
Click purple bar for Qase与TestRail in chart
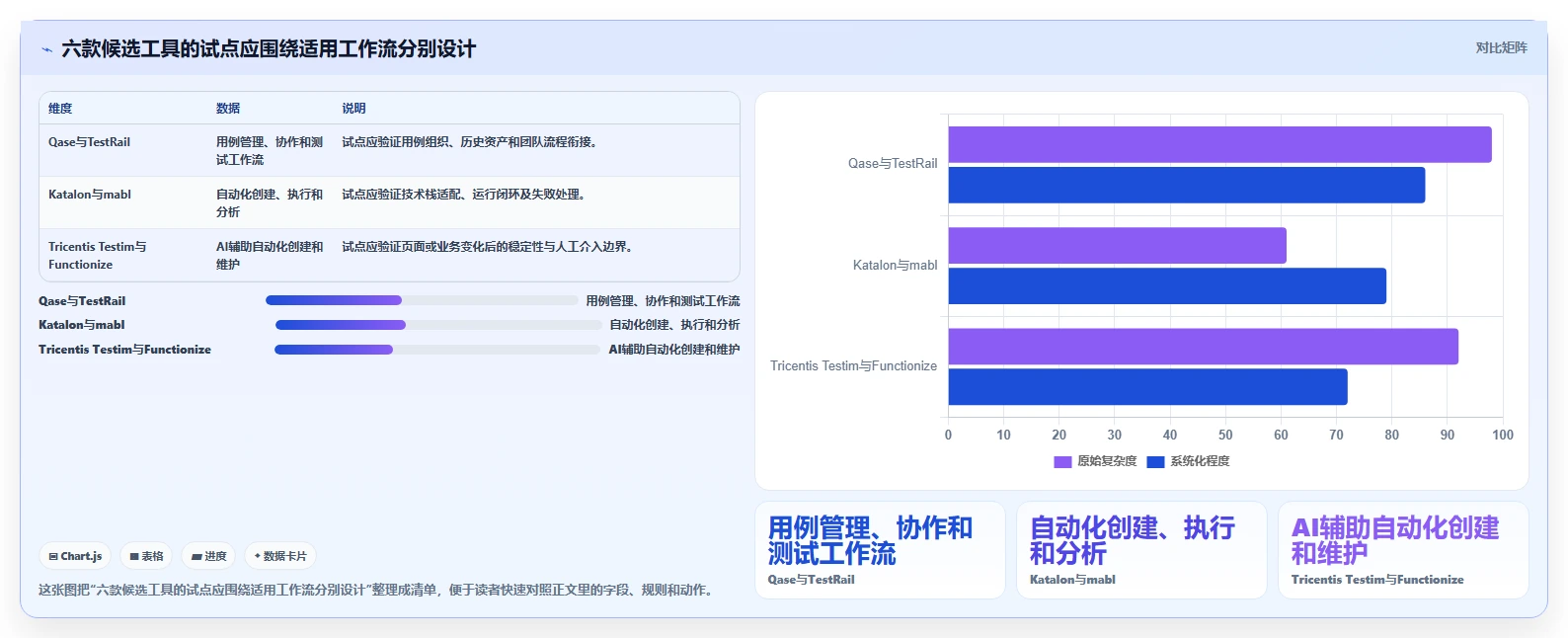(1219, 144)
